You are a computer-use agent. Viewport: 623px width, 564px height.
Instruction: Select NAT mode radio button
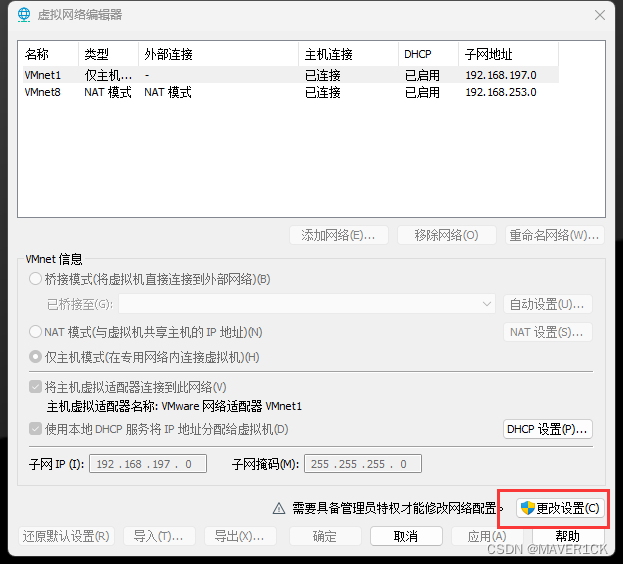point(35,332)
